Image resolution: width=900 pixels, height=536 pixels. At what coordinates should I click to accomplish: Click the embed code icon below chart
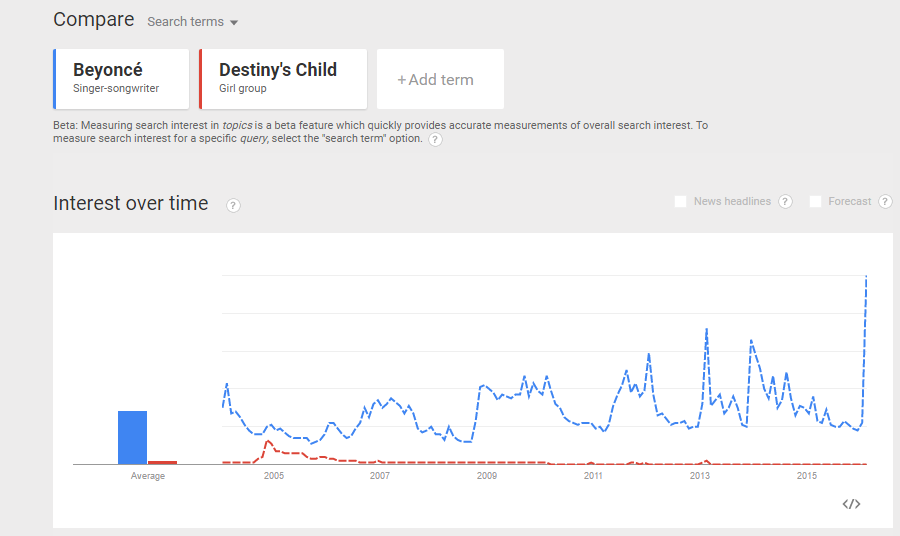point(851,504)
